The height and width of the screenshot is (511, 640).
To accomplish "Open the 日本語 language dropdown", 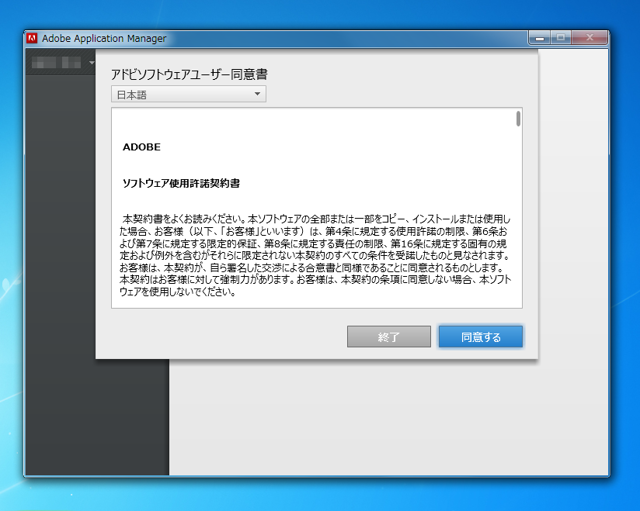I will (189, 94).
